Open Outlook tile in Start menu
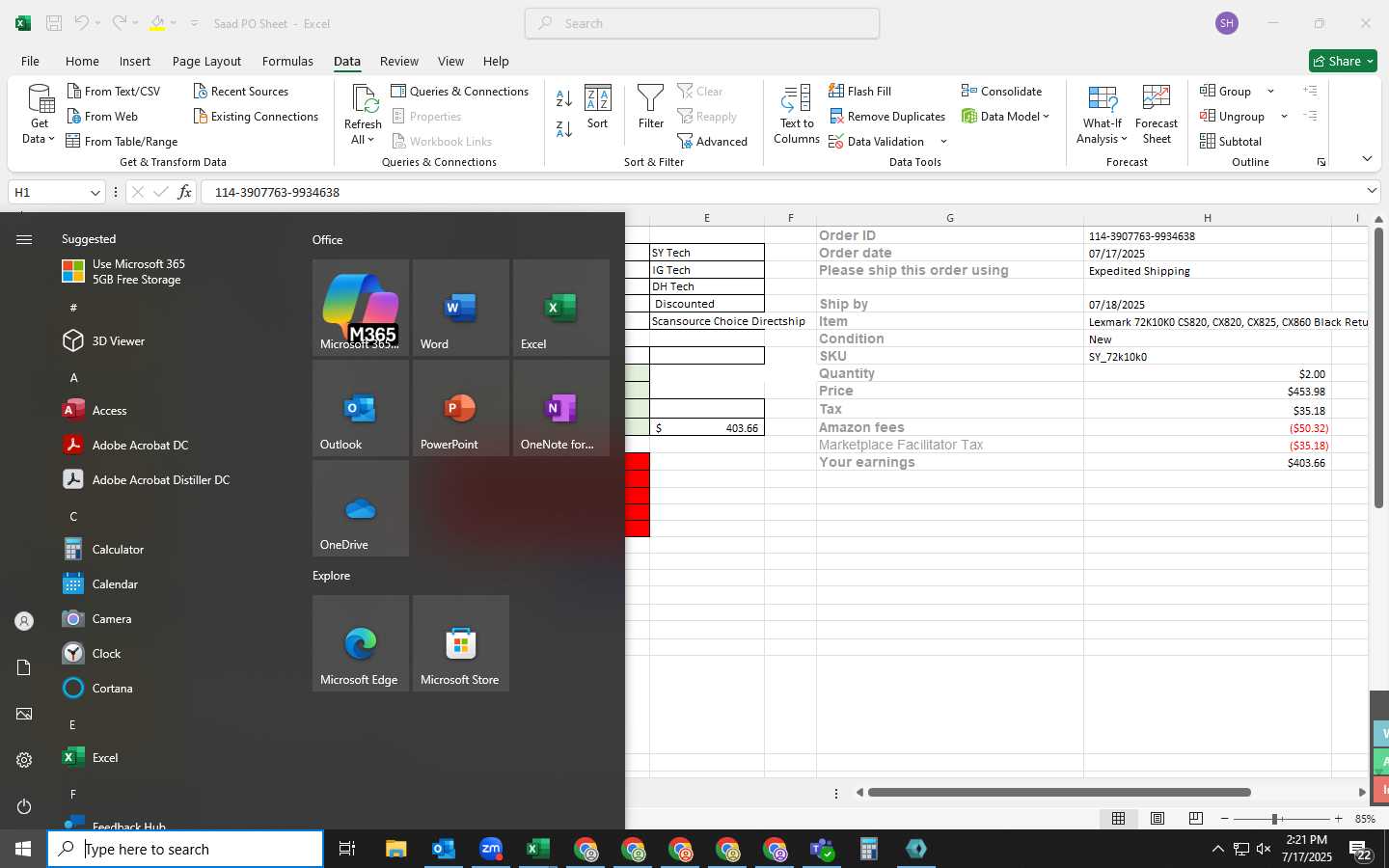 pyautogui.click(x=359, y=408)
